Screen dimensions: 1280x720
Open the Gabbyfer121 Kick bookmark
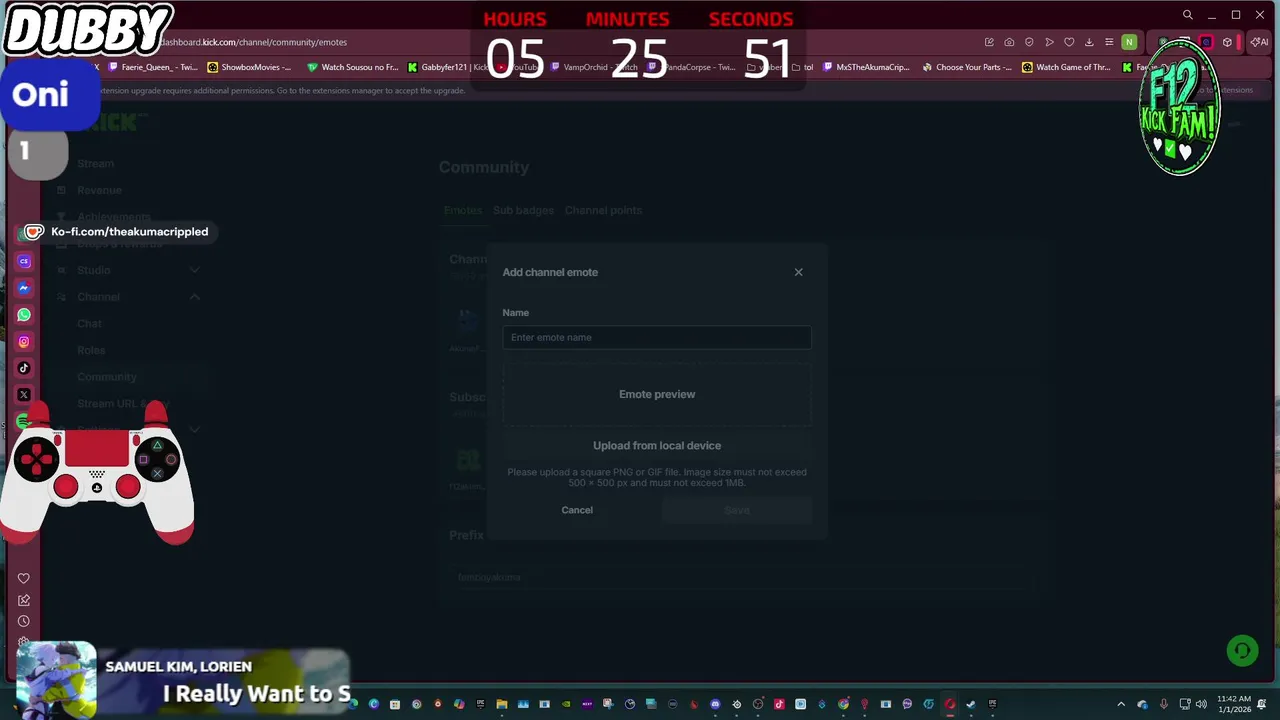447,67
